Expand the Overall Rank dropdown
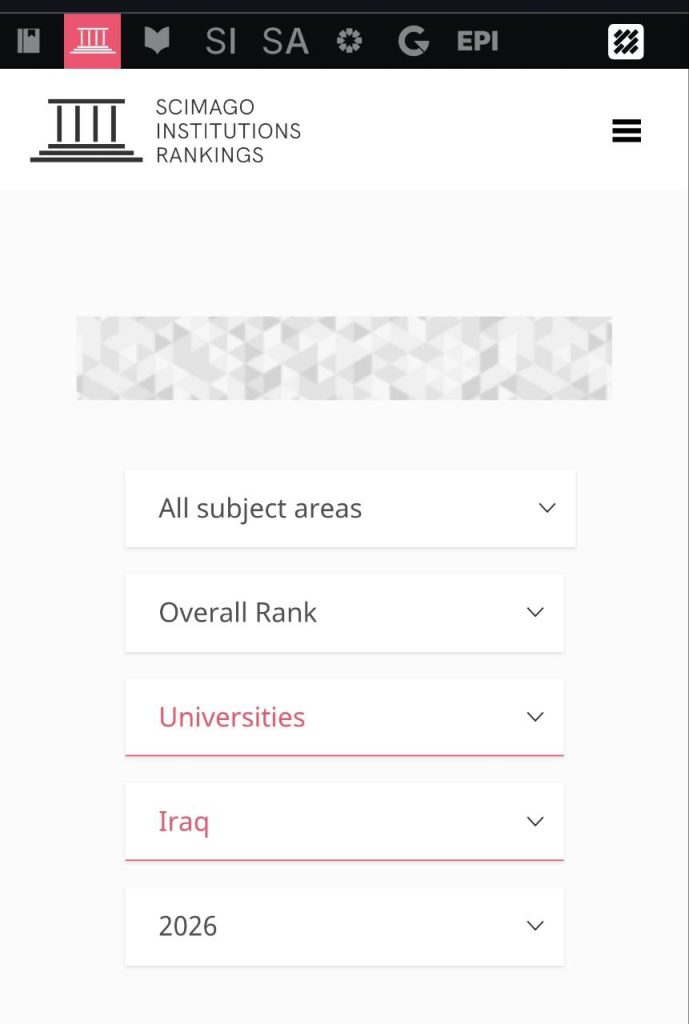Image resolution: width=689 pixels, height=1024 pixels. [x=344, y=613]
